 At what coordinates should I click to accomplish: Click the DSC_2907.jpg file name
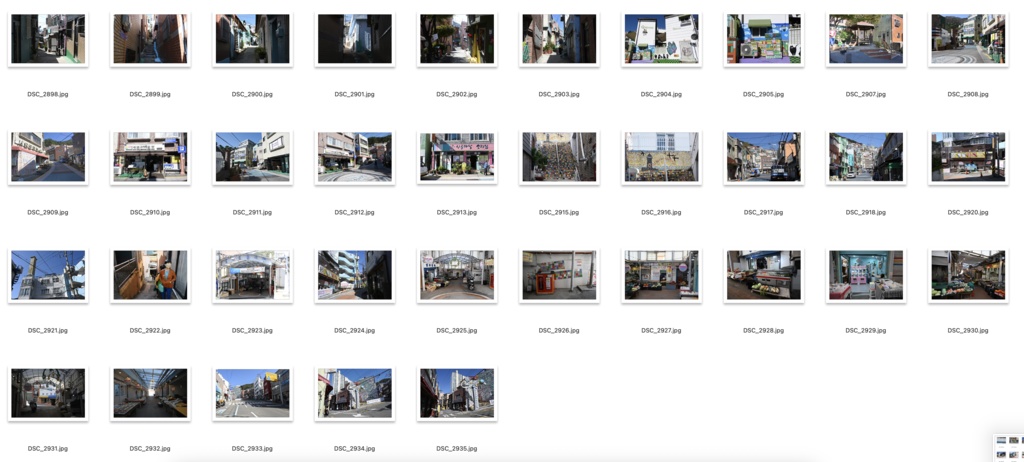click(865, 94)
